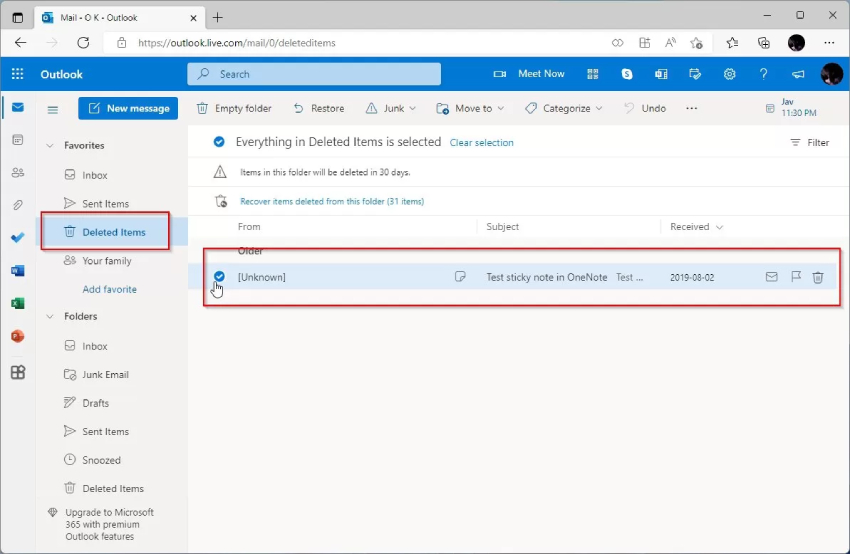Click Empty folder
The image size is (850, 554).
(234, 108)
